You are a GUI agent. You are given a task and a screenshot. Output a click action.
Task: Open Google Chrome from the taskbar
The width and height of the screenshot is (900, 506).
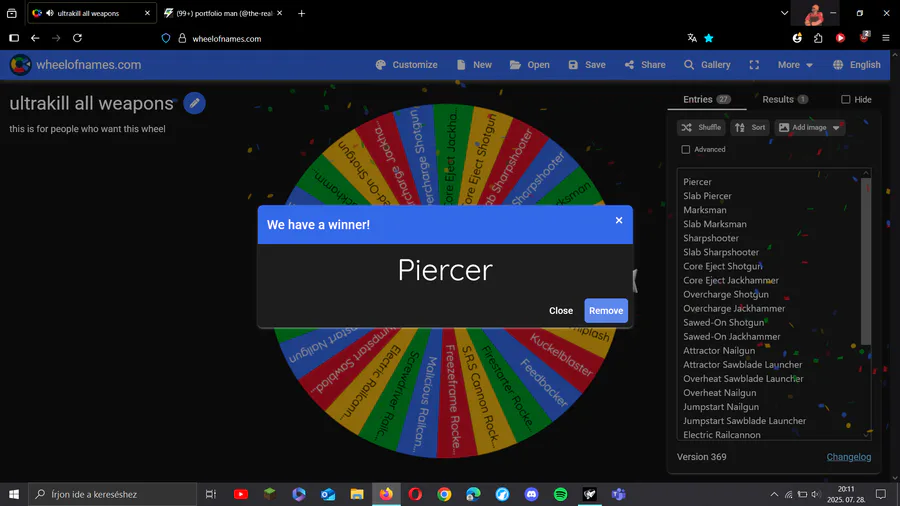444,494
